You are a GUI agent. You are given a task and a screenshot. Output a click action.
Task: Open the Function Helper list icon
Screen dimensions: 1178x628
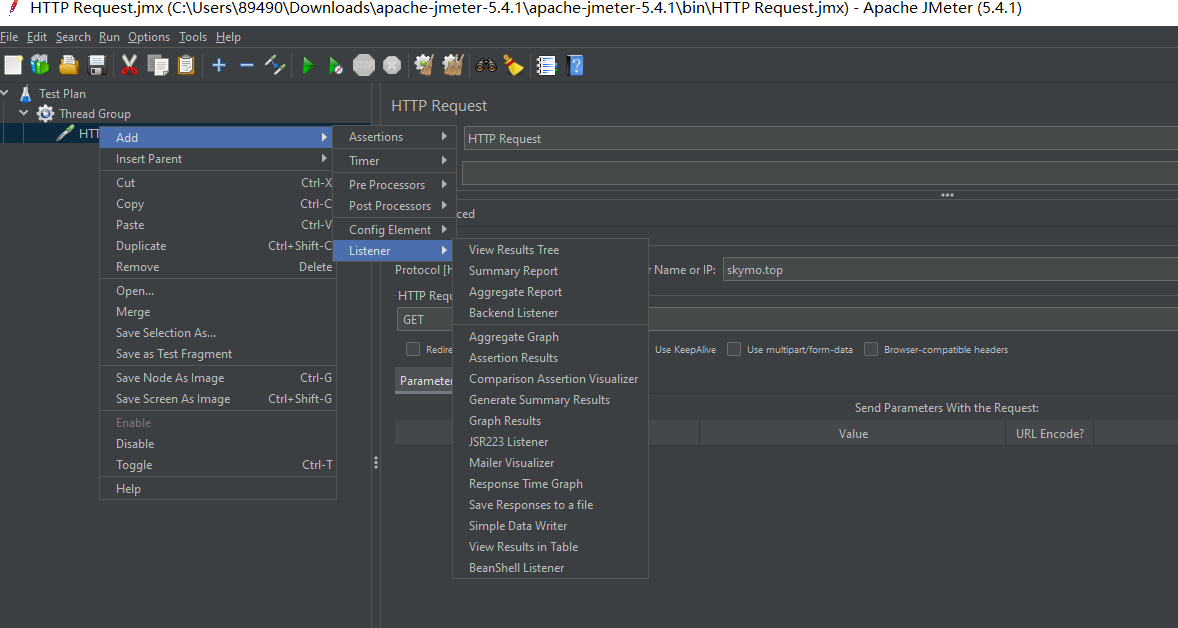click(x=546, y=65)
